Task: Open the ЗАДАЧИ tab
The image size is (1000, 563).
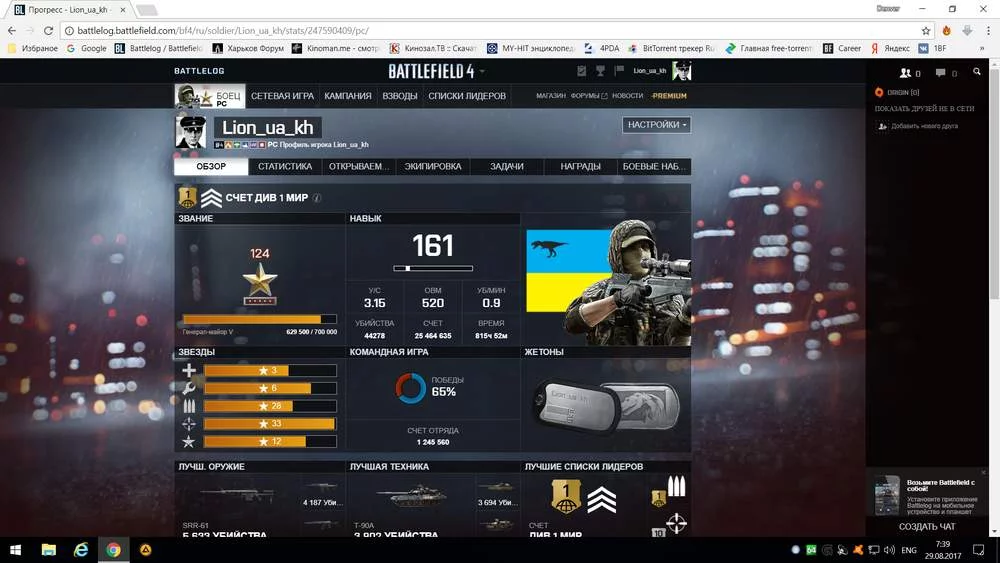Action: pos(507,166)
